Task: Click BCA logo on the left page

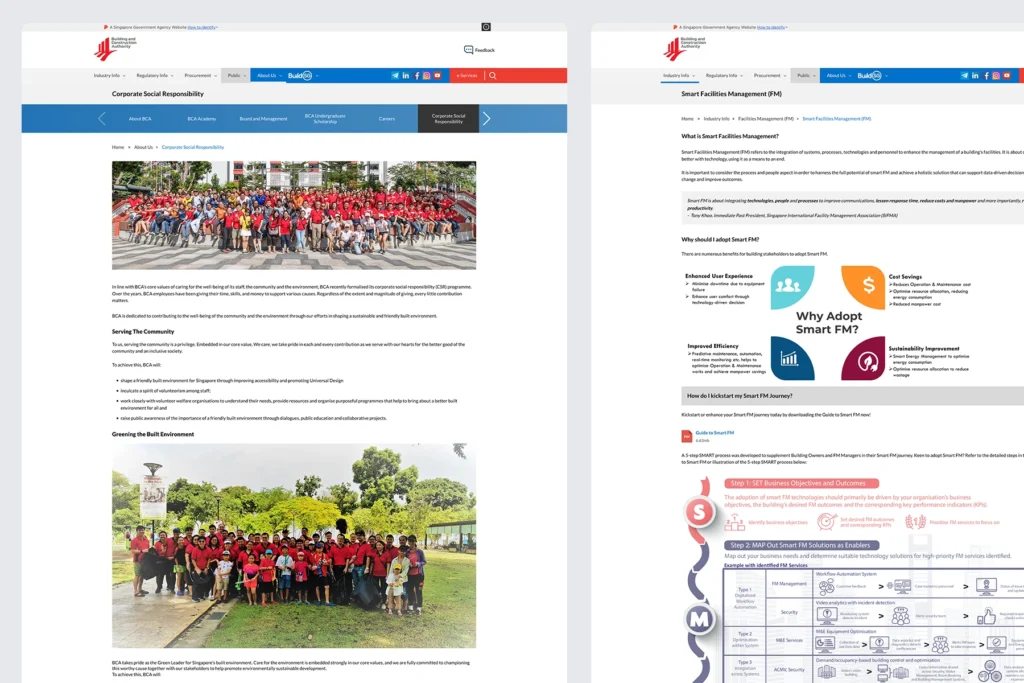Action: tap(114, 48)
